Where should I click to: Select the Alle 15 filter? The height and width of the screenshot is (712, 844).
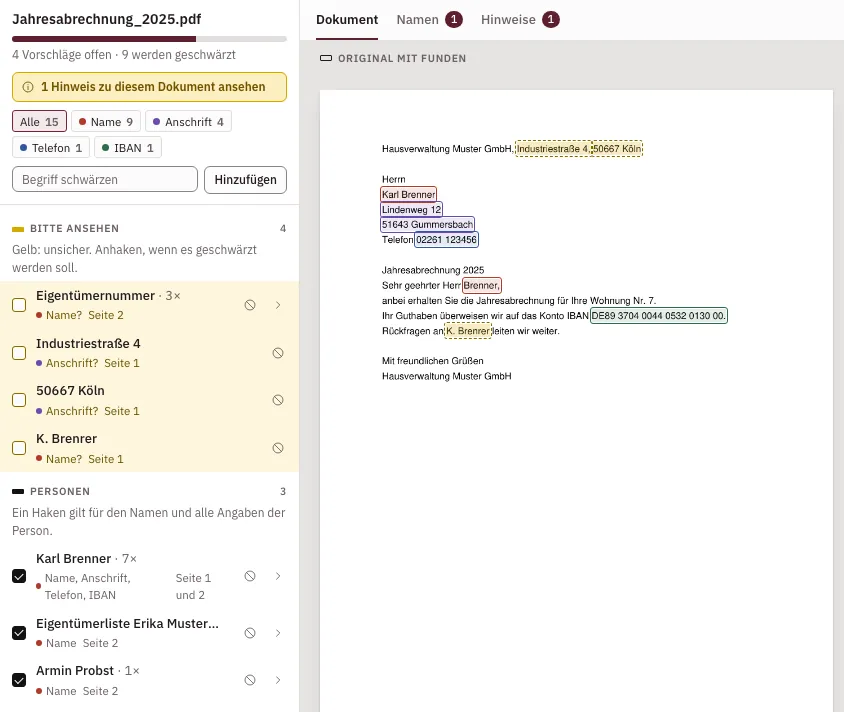[39, 122]
